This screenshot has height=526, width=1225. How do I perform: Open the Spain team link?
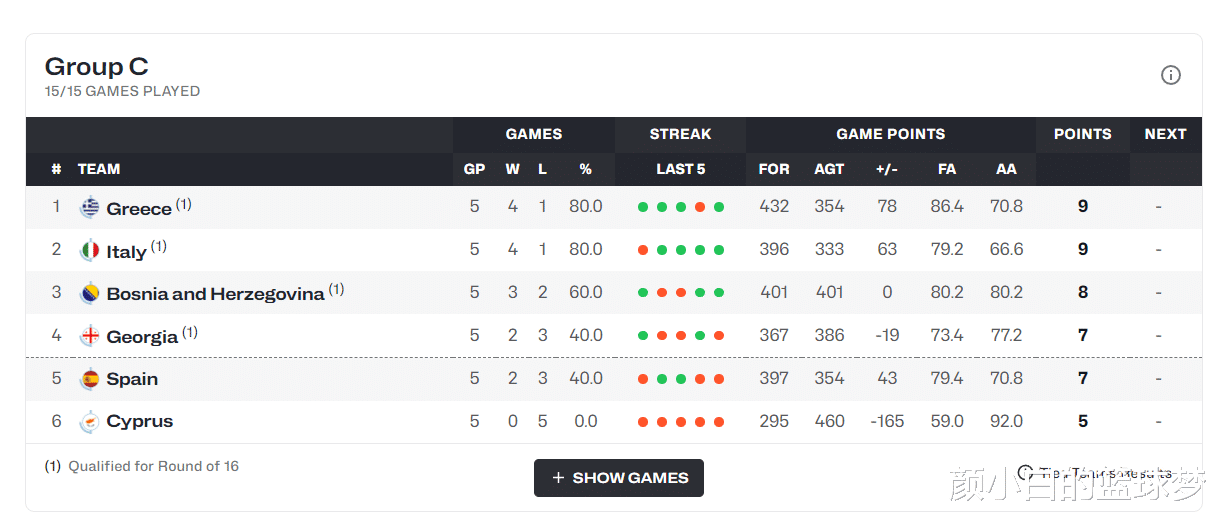[x=132, y=379]
